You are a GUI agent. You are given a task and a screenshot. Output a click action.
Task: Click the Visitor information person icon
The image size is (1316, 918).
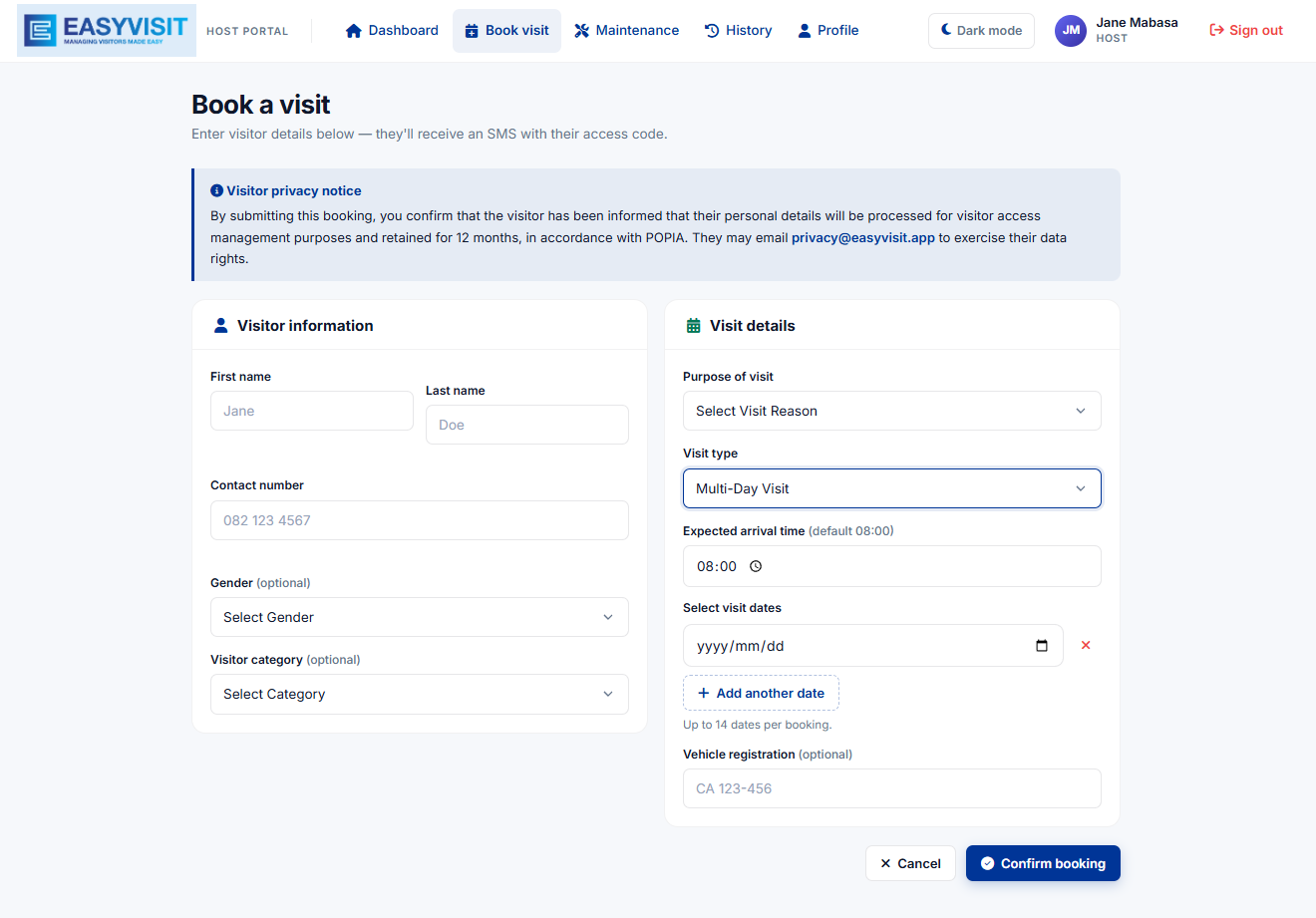tap(221, 326)
